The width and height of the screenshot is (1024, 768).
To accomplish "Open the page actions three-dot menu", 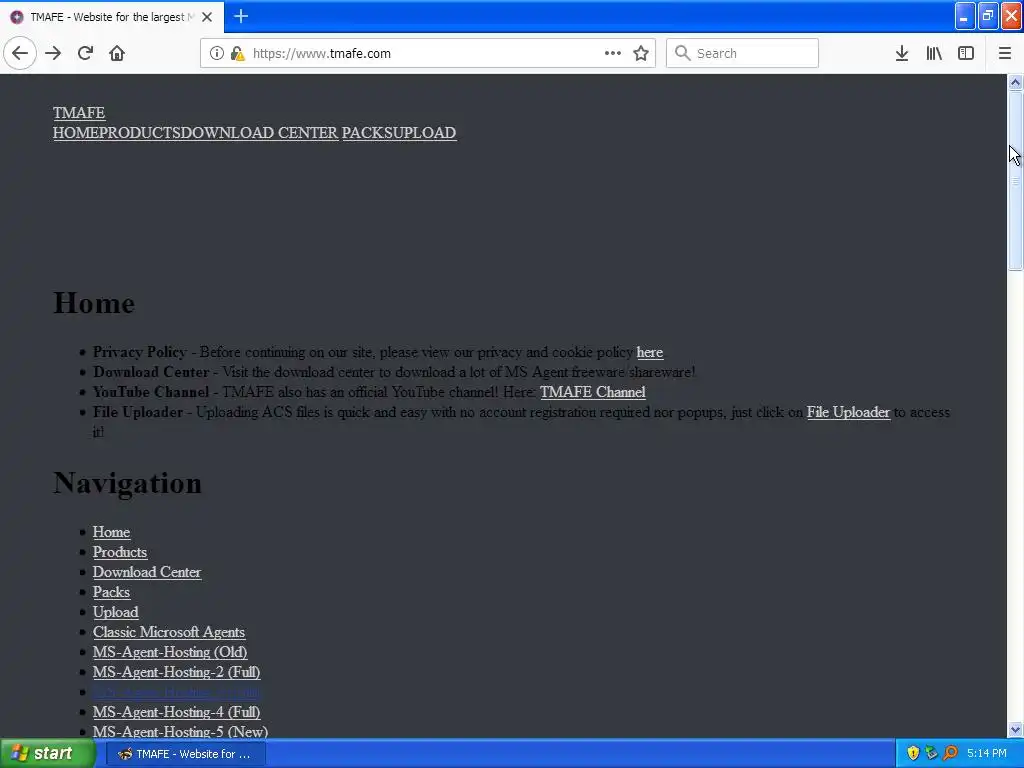I will (x=613, y=53).
